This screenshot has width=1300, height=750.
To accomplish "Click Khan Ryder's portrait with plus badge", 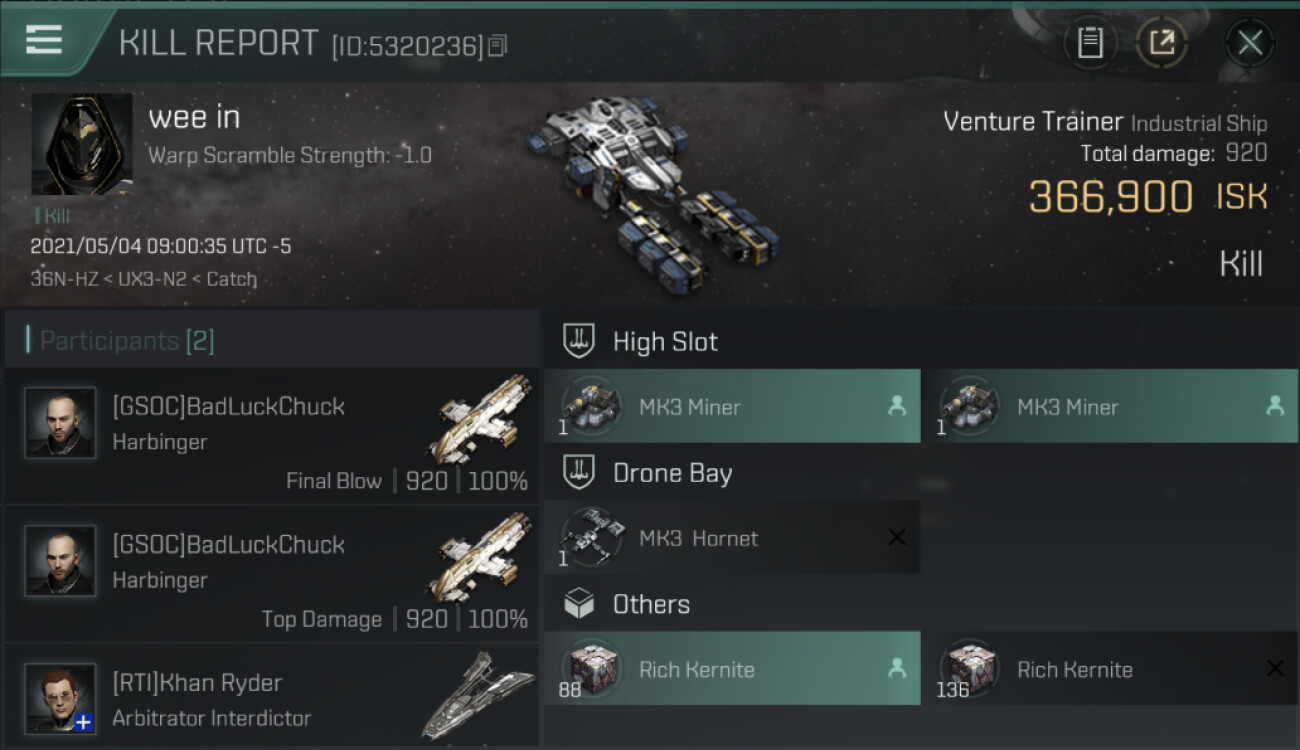I will [61, 698].
